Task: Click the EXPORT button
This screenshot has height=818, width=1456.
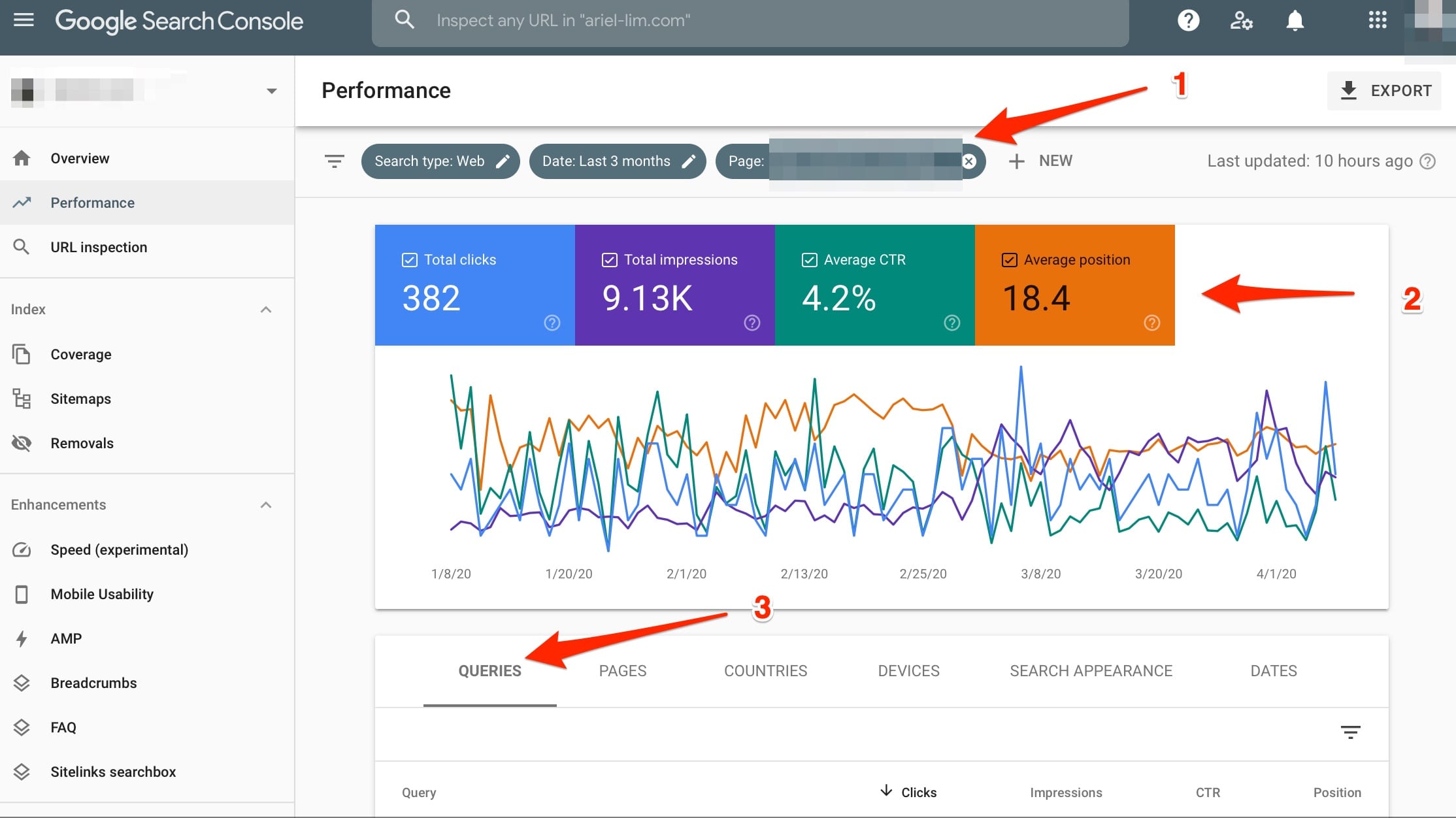Action: coord(1384,90)
